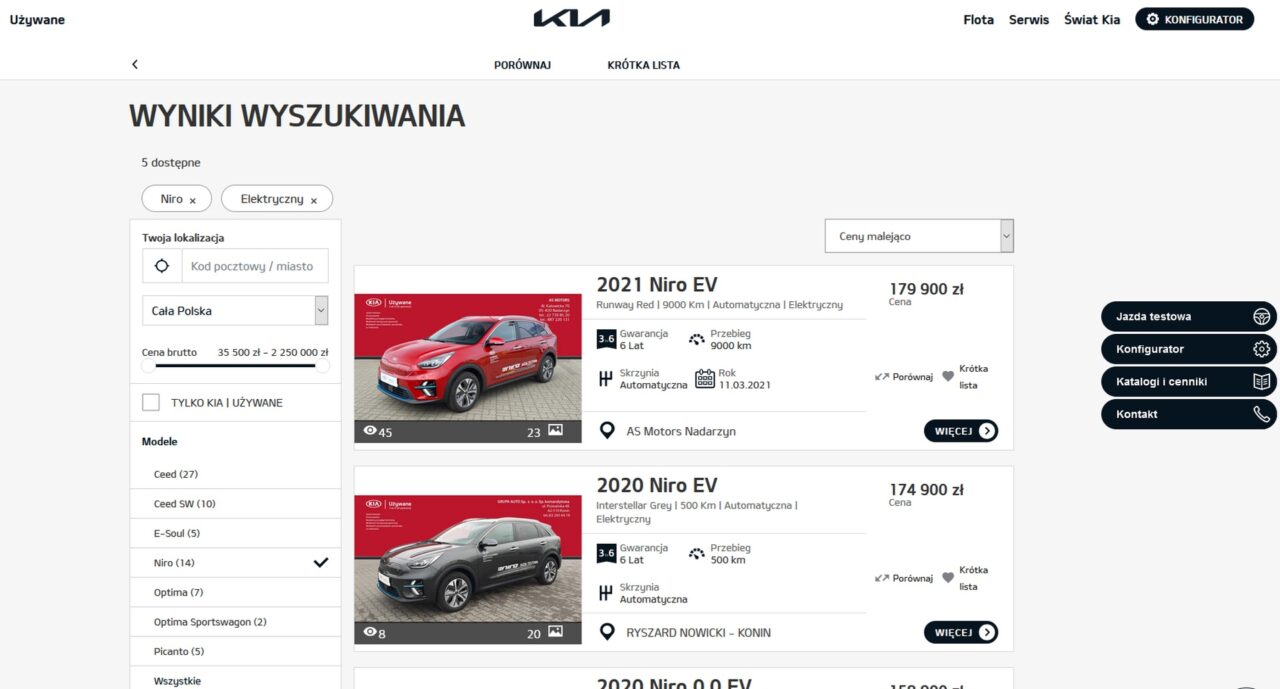Click views eye icon on grey Niro
Screen dimensions: 1280x689
click(370, 632)
